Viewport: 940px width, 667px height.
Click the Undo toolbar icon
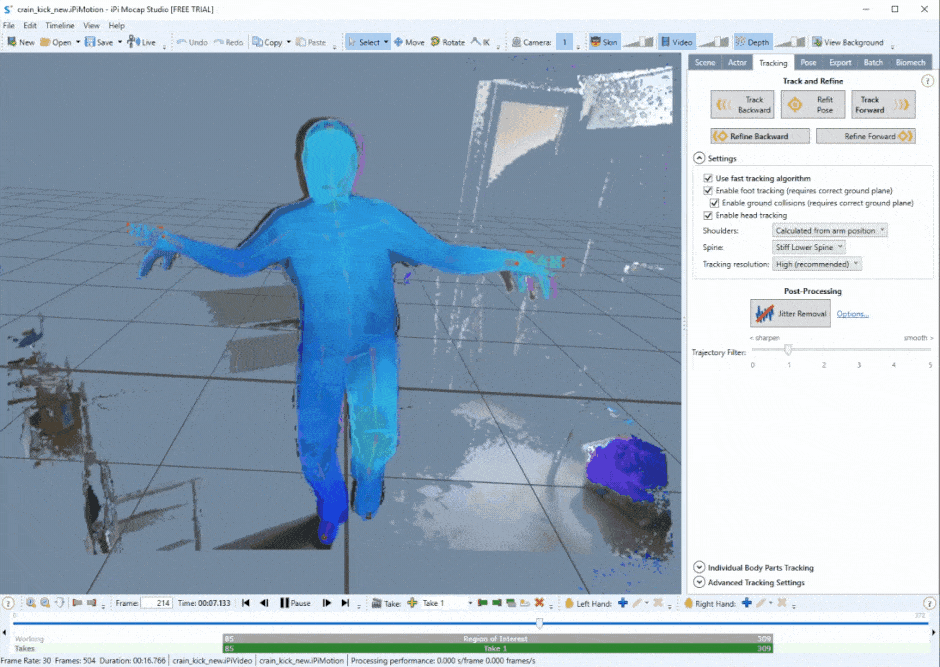pyautogui.click(x=181, y=42)
